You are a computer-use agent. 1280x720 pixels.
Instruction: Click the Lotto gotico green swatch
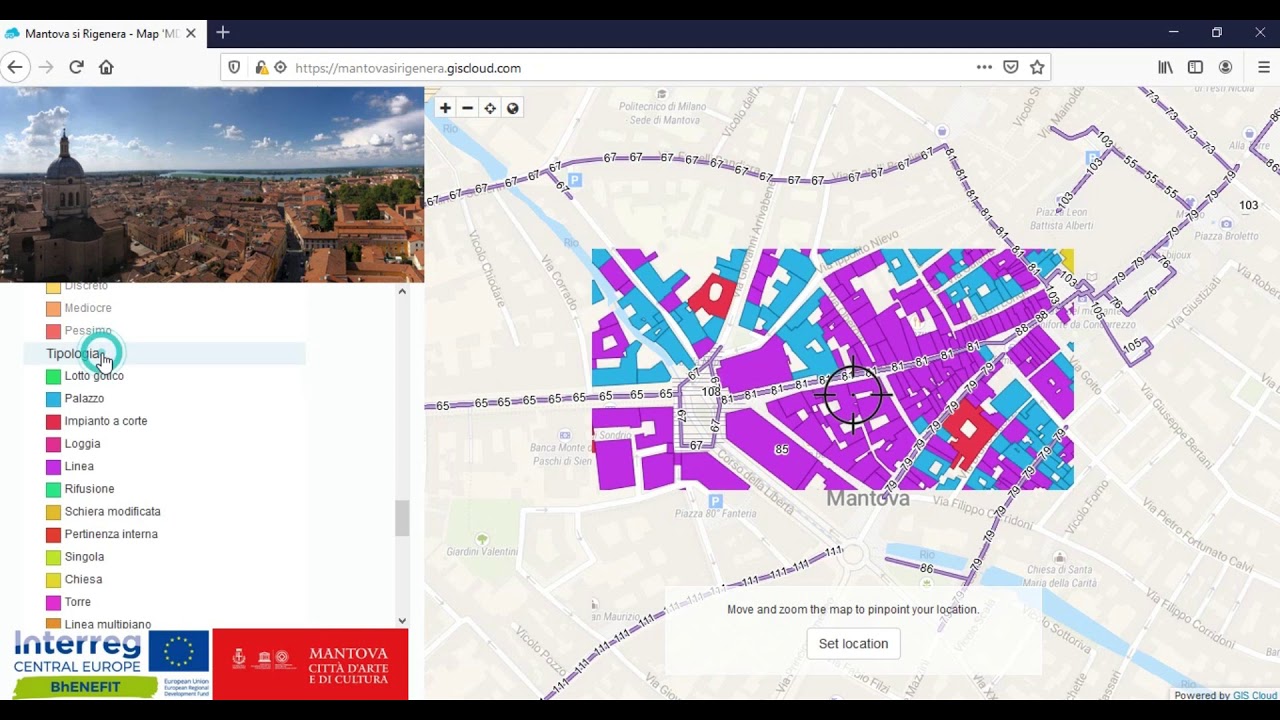click(x=53, y=376)
